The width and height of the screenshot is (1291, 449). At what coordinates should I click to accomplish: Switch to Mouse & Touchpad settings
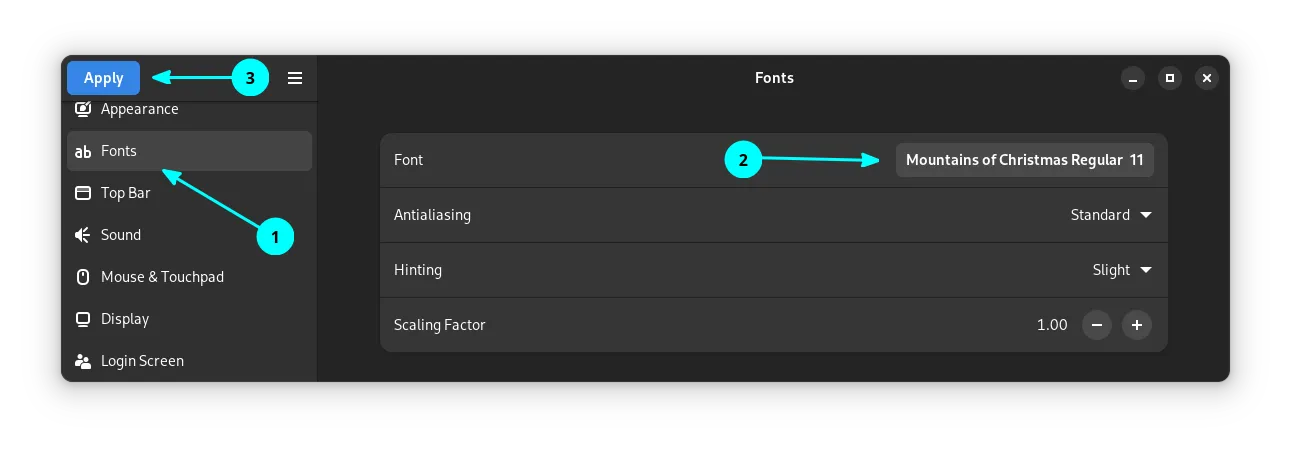pyautogui.click(x=162, y=277)
